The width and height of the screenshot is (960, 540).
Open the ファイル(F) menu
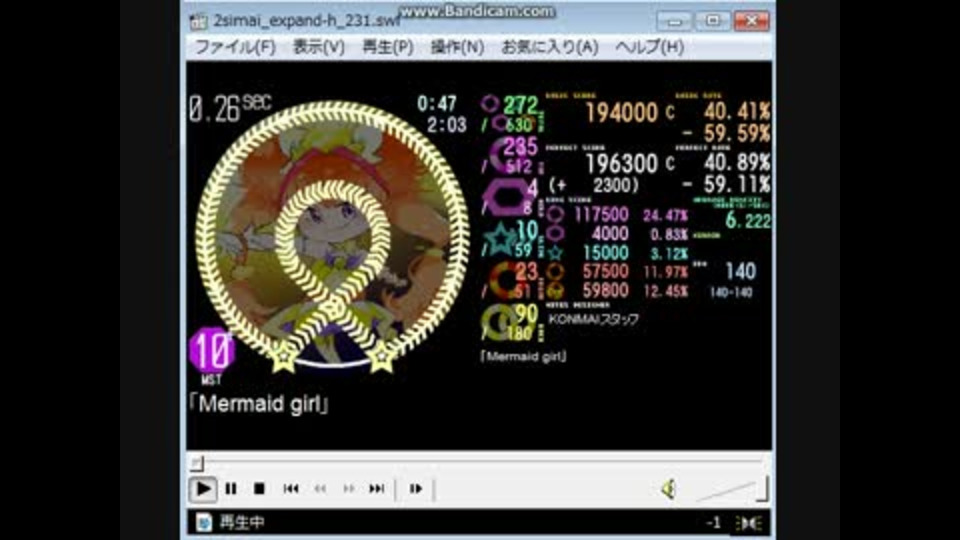click(x=235, y=47)
